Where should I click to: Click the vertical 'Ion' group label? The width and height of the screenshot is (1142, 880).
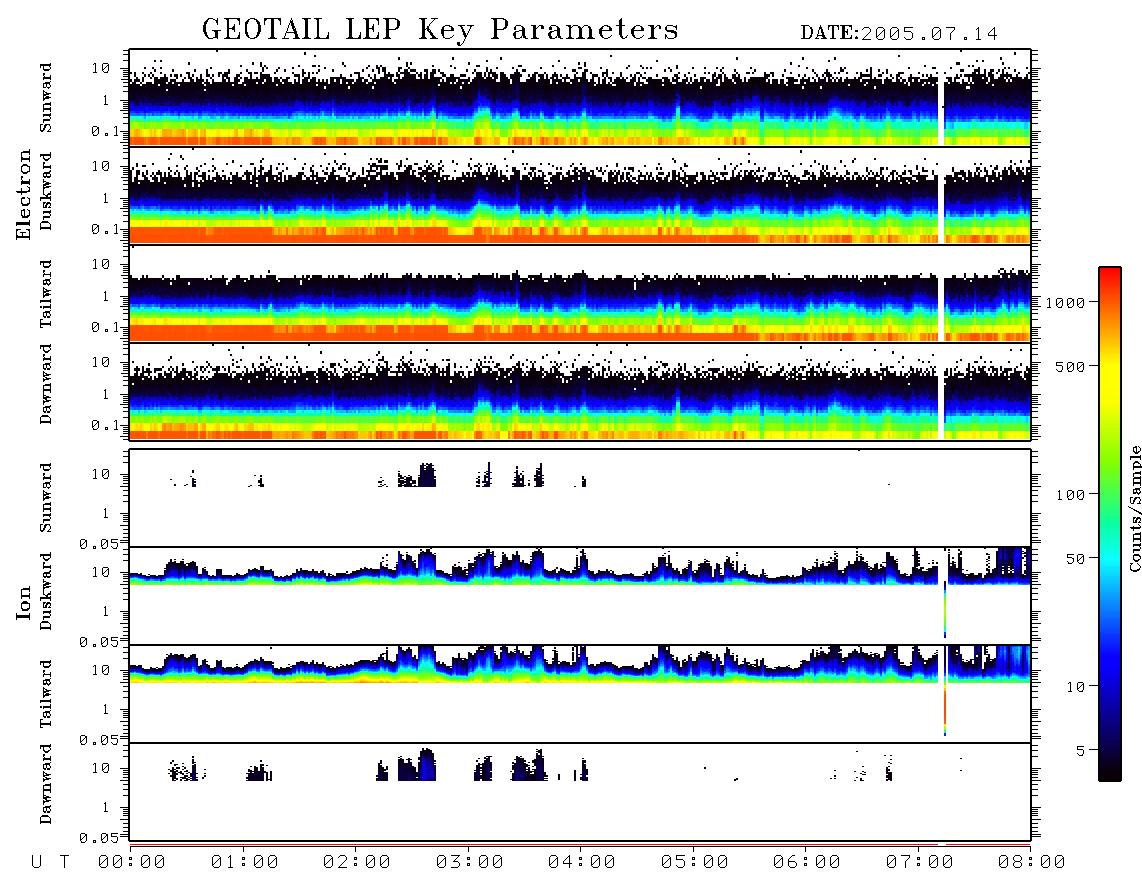point(23,602)
